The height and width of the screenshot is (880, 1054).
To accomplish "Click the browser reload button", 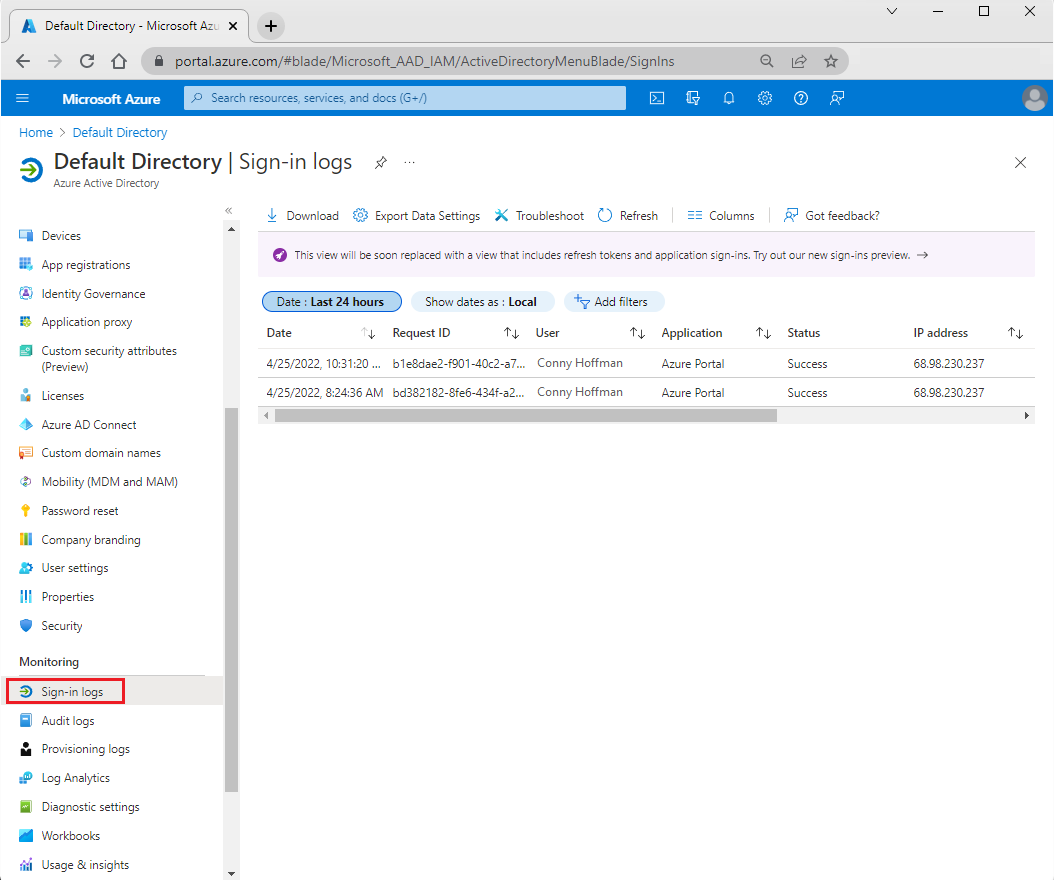I will pyautogui.click(x=87, y=61).
